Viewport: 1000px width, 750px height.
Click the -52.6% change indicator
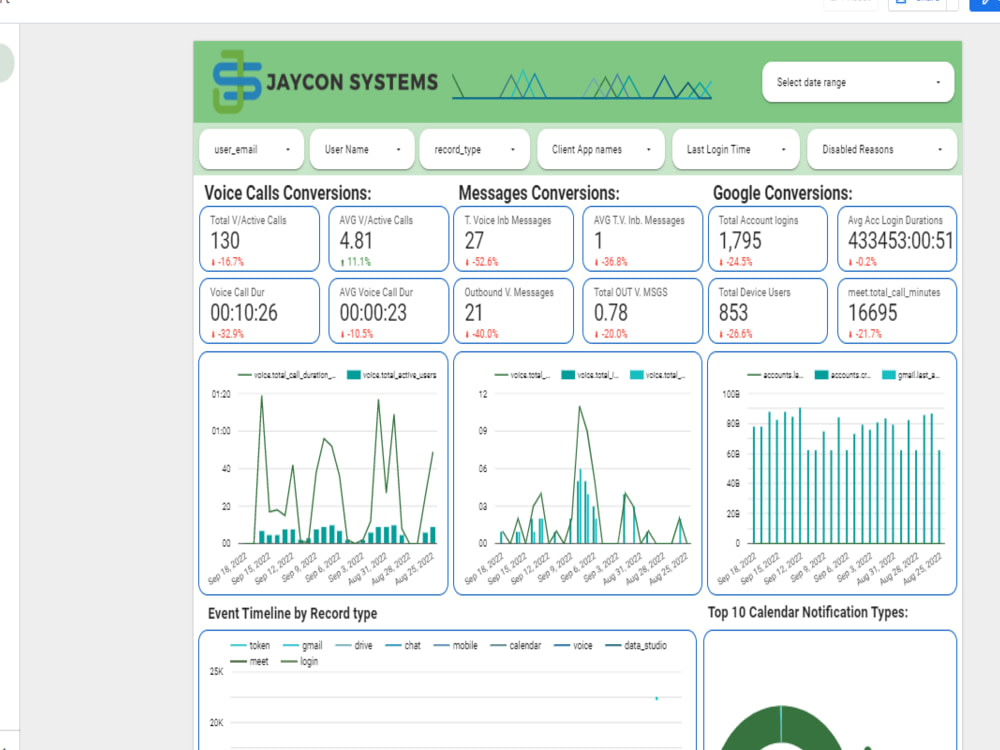pos(482,261)
